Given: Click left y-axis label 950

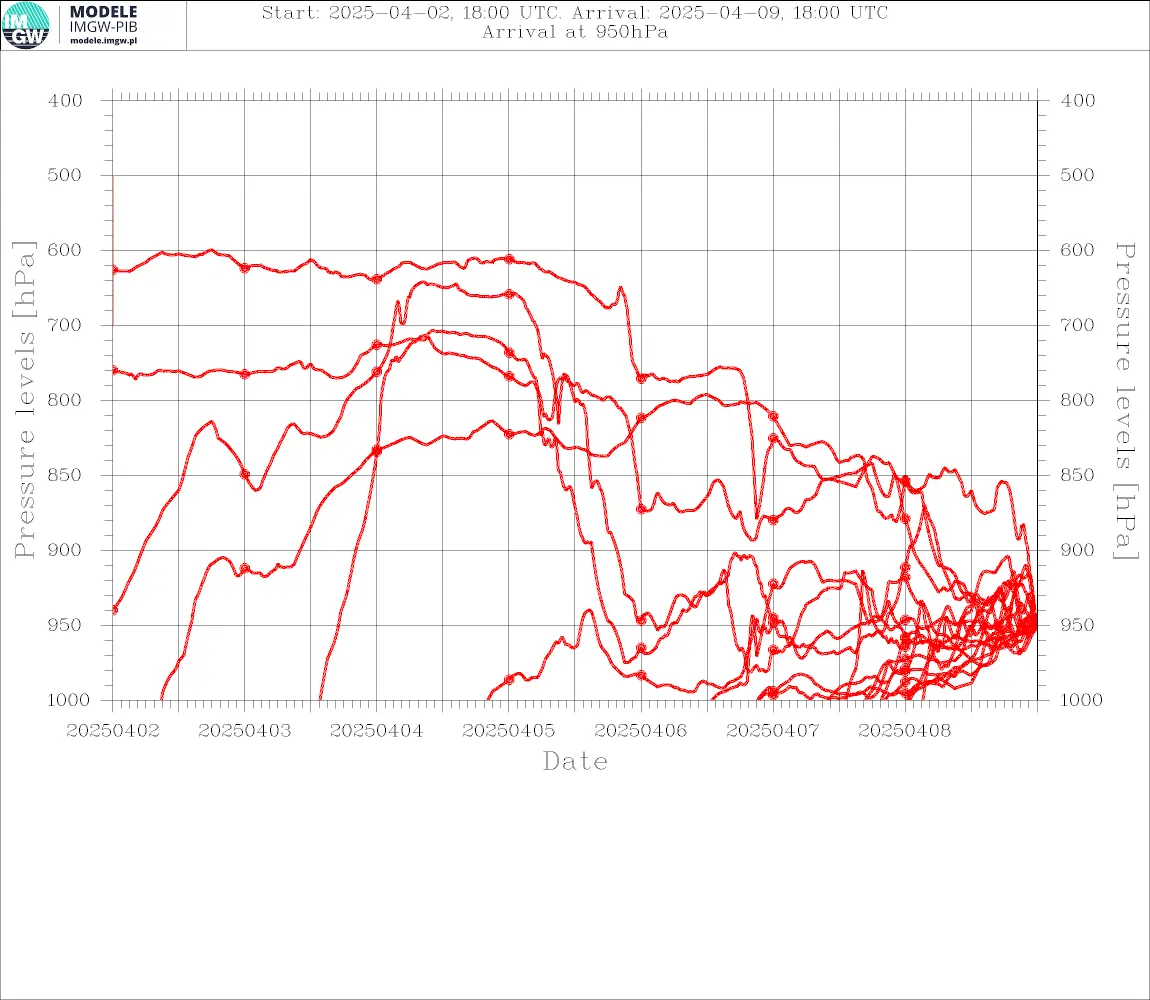Looking at the screenshot, I should pyautogui.click(x=66, y=624).
